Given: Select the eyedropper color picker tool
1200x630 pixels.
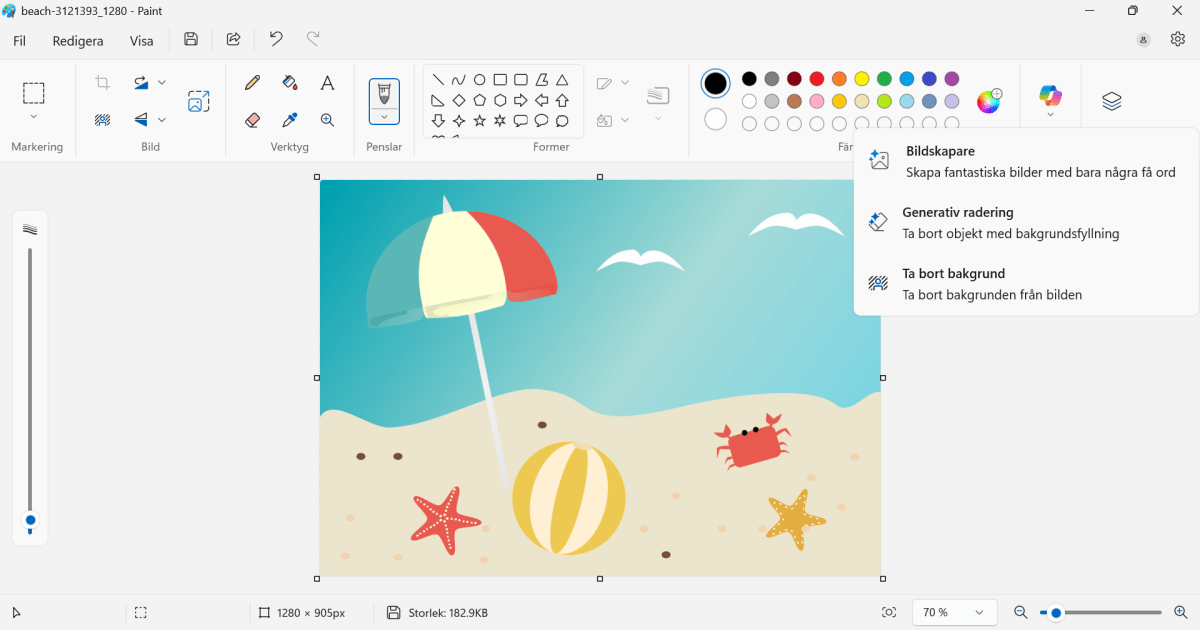Looking at the screenshot, I should click(x=290, y=119).
